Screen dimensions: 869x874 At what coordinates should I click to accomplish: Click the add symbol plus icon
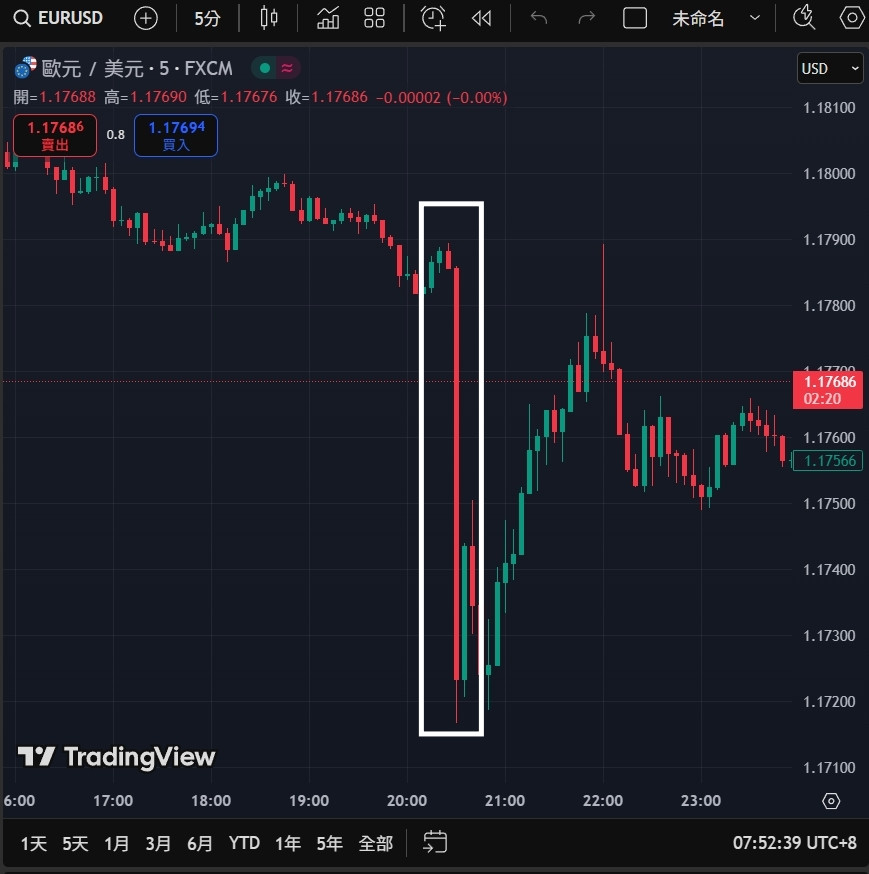[x=146, y=18]
